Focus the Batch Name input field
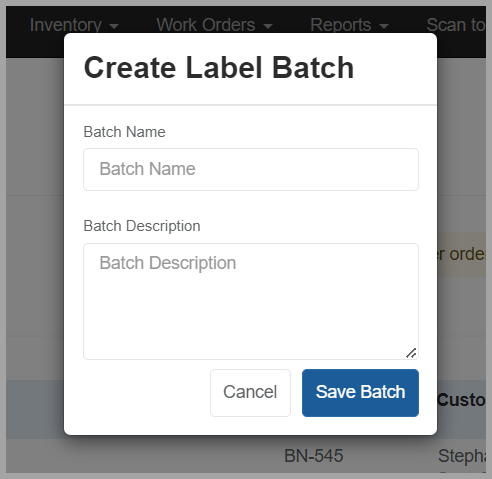Viewport: 492px width, 479px height. point(251,169)
